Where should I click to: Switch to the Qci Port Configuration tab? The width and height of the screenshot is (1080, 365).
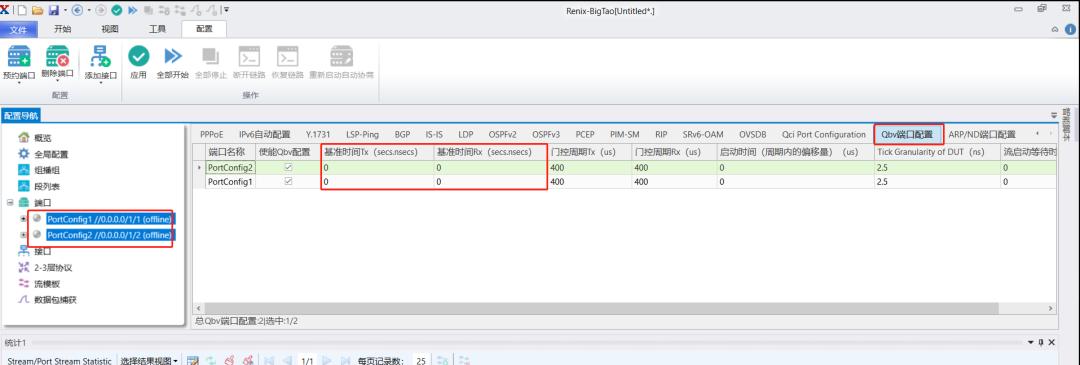(x=824, y=134)
